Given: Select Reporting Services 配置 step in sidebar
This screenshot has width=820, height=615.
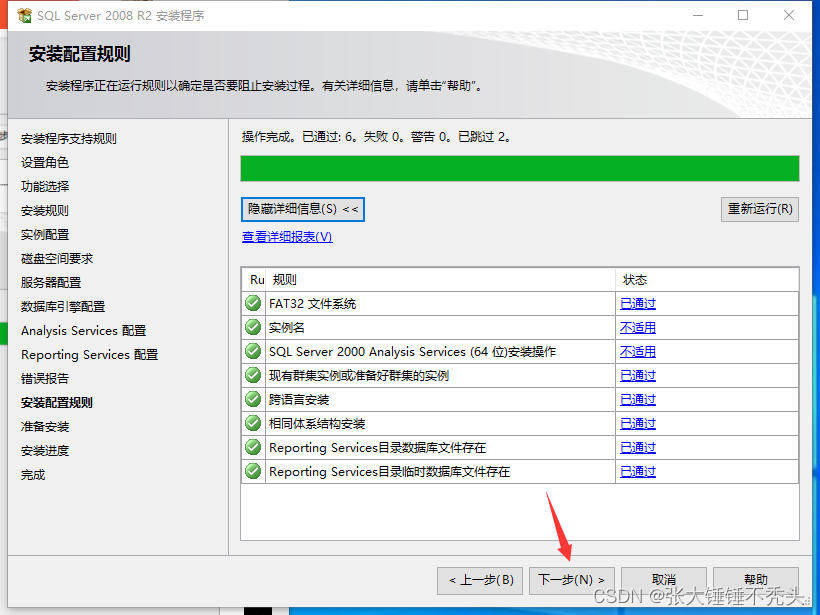Looking at the screenshot, I should pyautogui.click(x=89, y=355).
